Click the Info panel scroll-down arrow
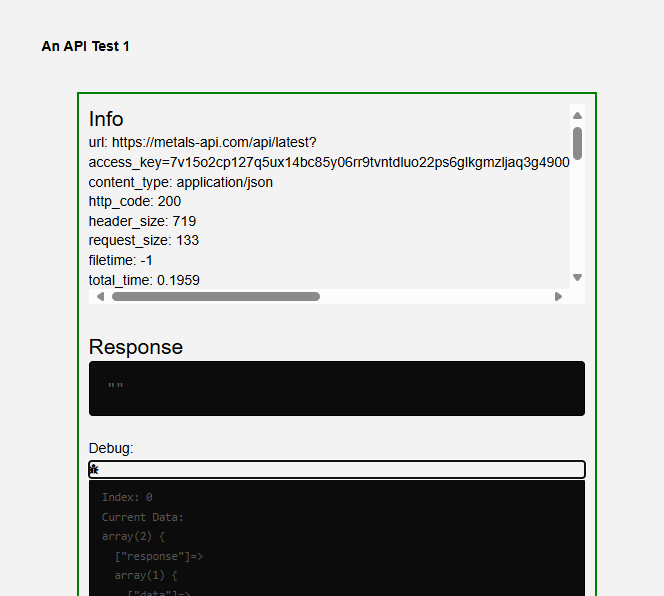 click(x=577, y=277)
